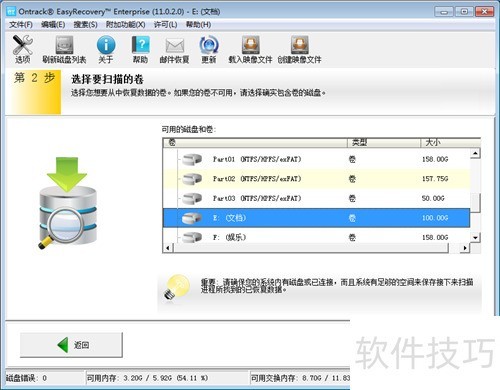Screen dimensions: 500x390
Task: Open the 搜索(S) menu
Action: coord(85,25)
